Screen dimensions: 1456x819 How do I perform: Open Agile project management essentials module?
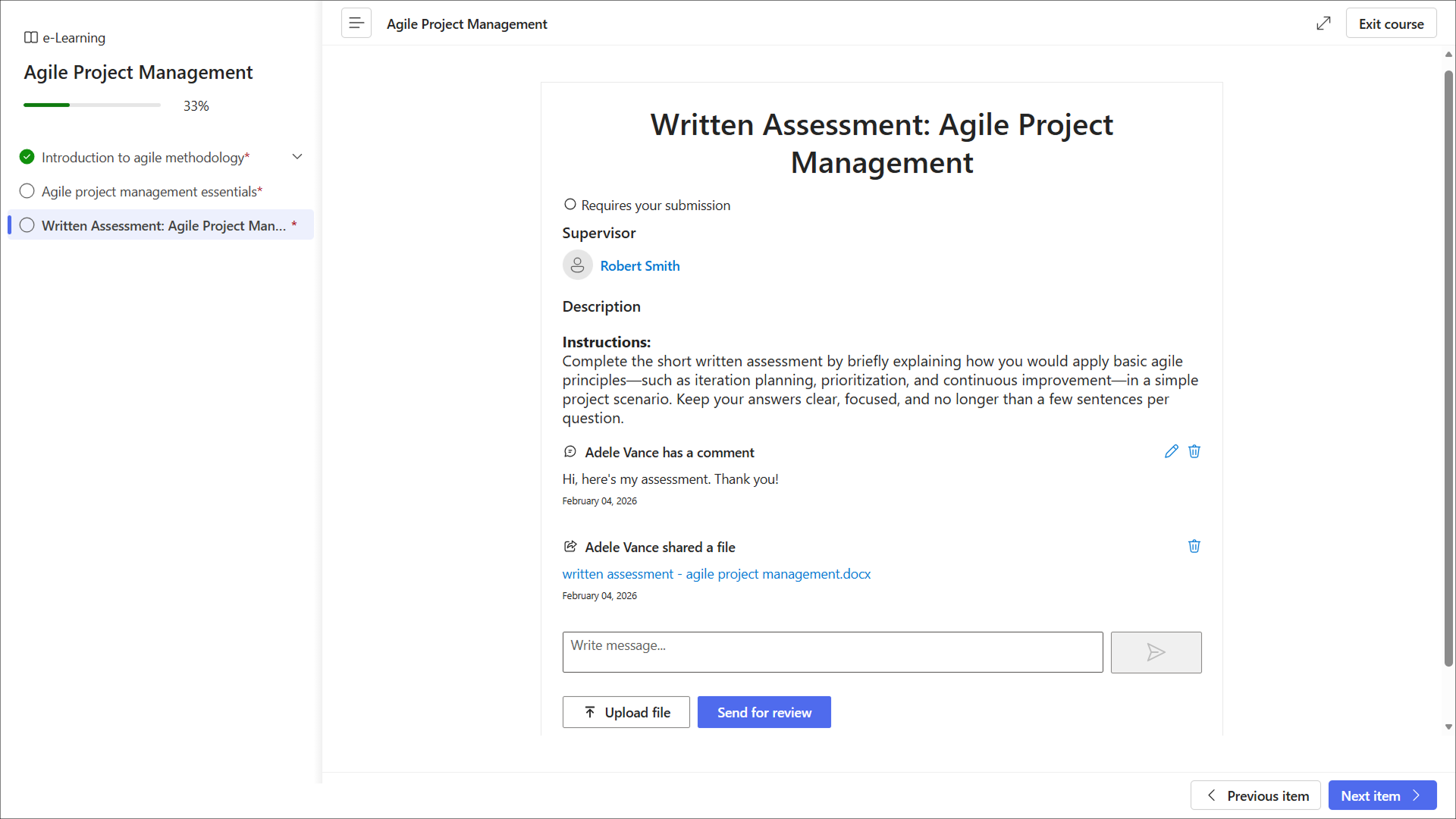pyautogui.click(x=152, y=191)
